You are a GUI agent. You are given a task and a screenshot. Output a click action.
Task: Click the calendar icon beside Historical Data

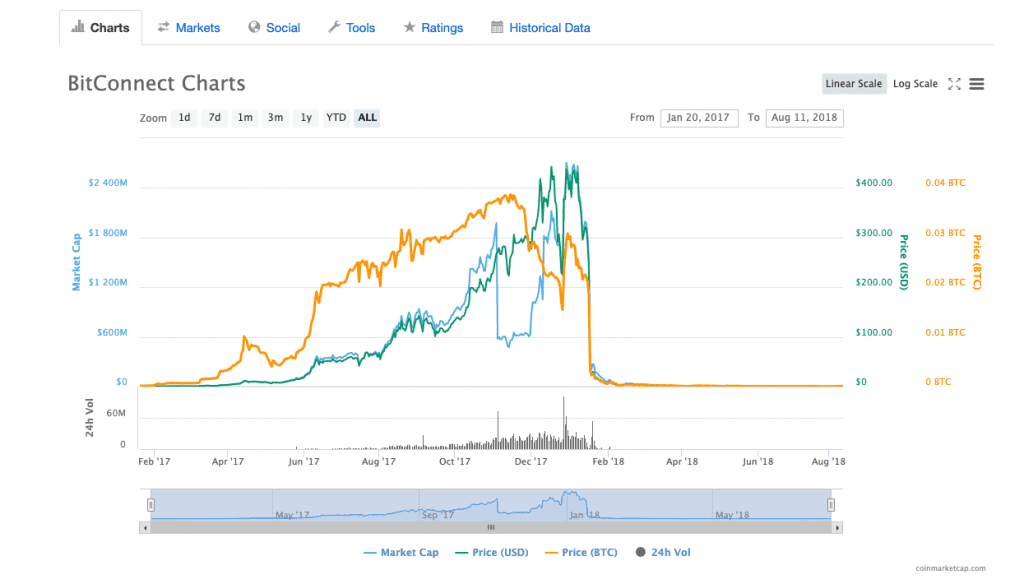click(495, 27)
